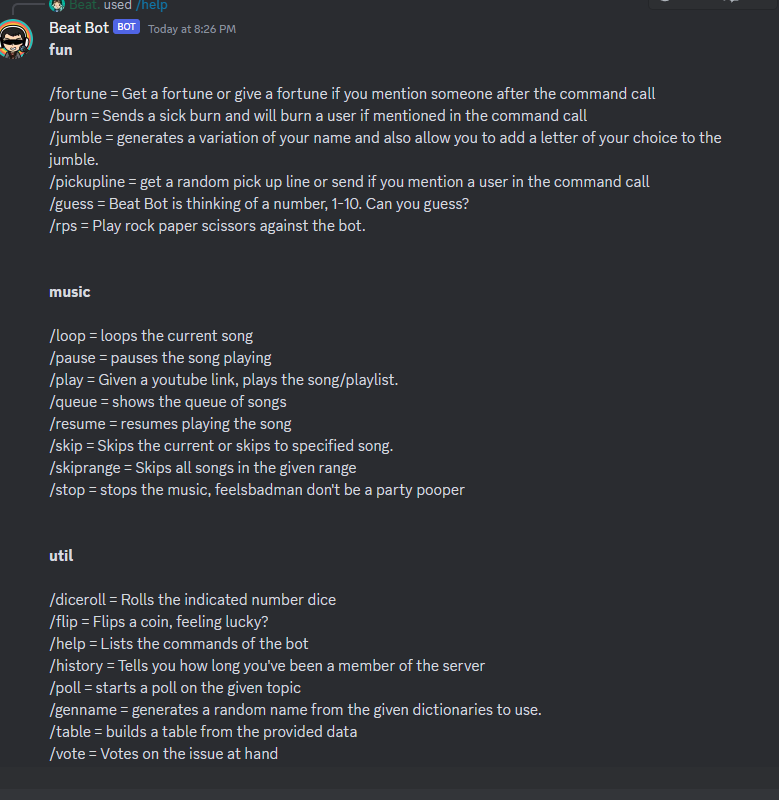Click the /skip command text
Image resolution: width=779 pixels, height=800 pixels.
tap(68, 445)
